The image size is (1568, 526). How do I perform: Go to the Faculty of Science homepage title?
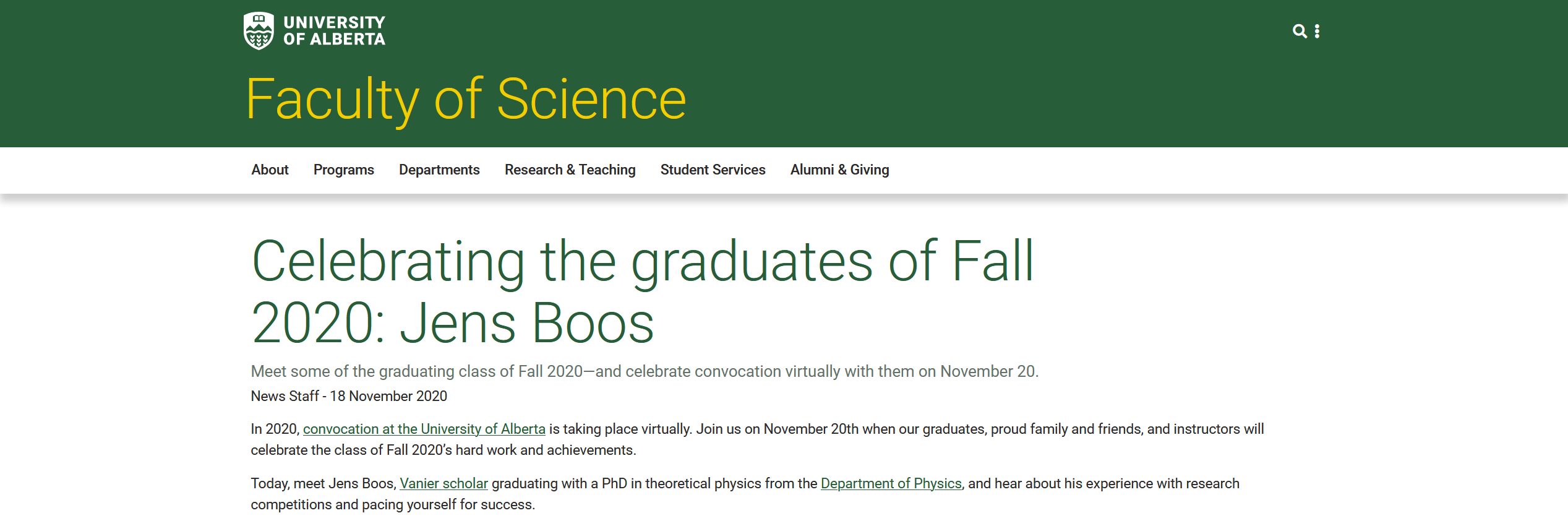pos(466,99)
